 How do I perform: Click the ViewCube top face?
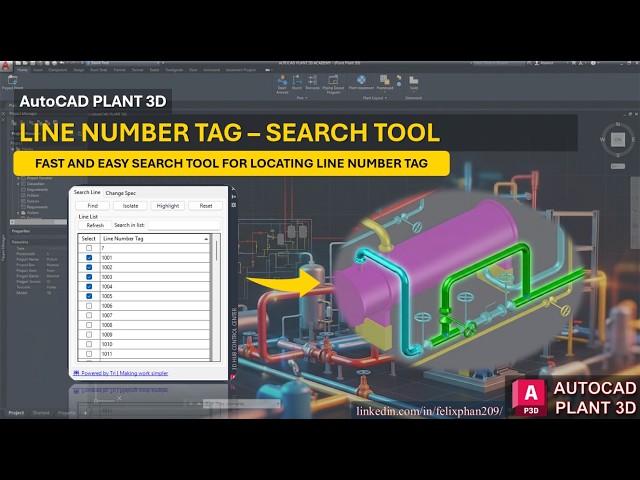click(x=618, y=140)
